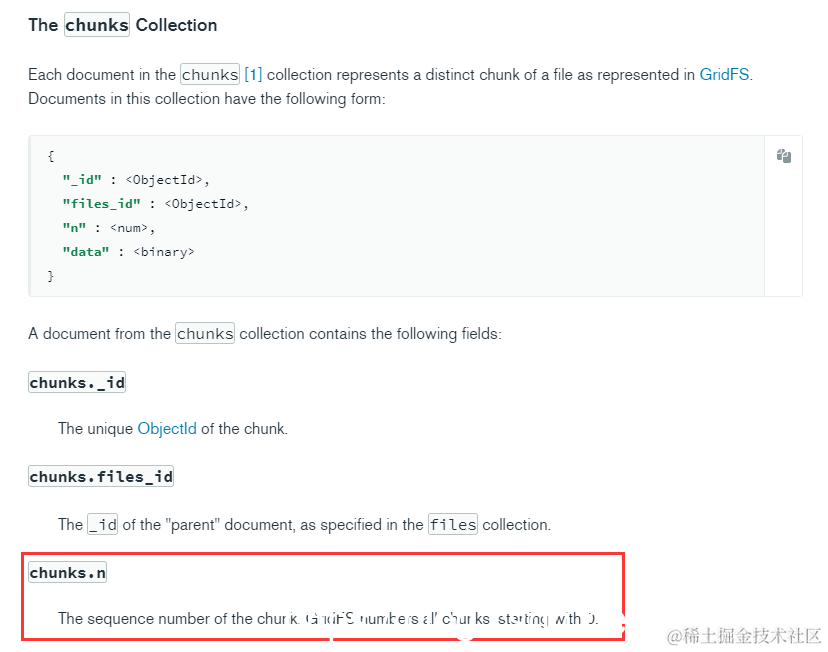Click the <num> placeholder in code
Viewport: 828px width, 652px height.
point(129,228)
